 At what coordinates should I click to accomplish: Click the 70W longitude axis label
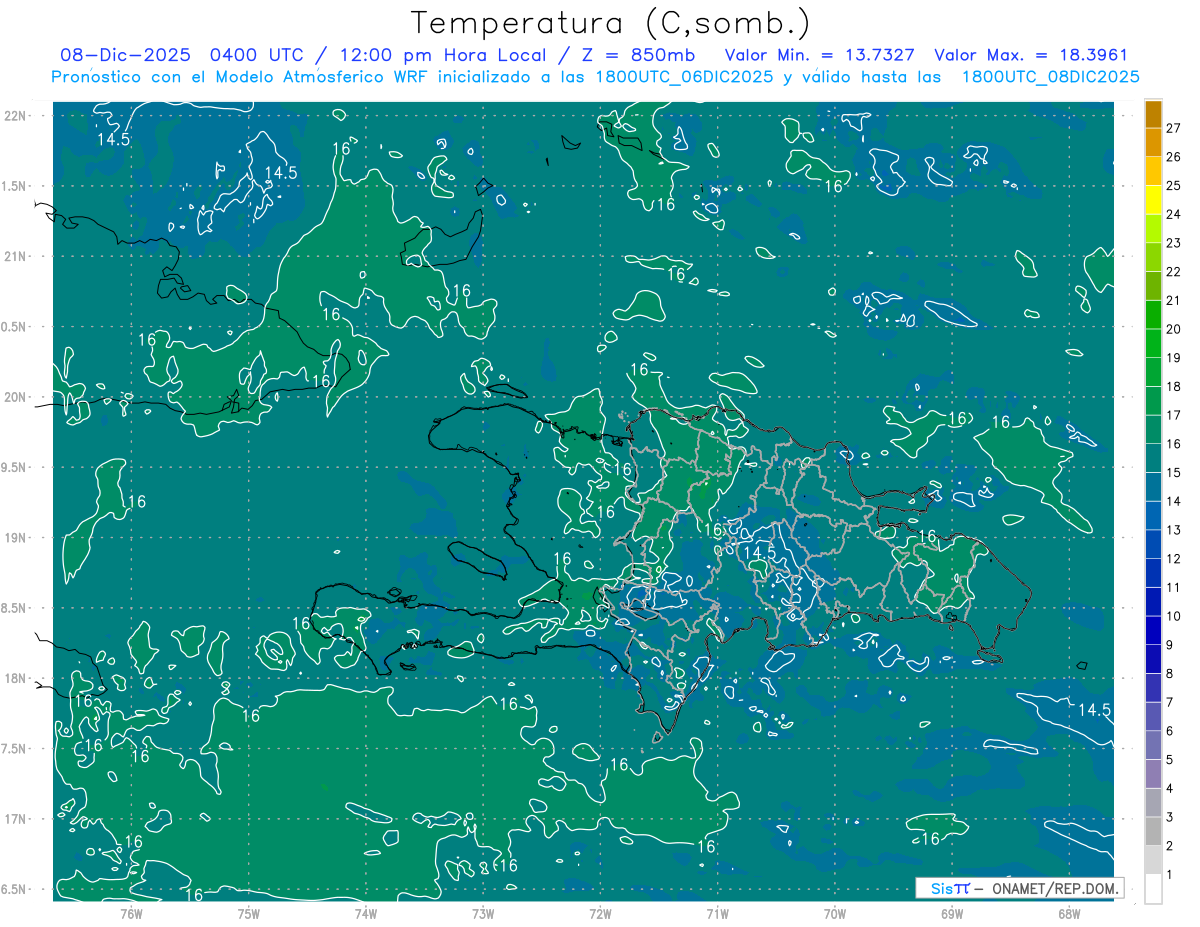834,913
